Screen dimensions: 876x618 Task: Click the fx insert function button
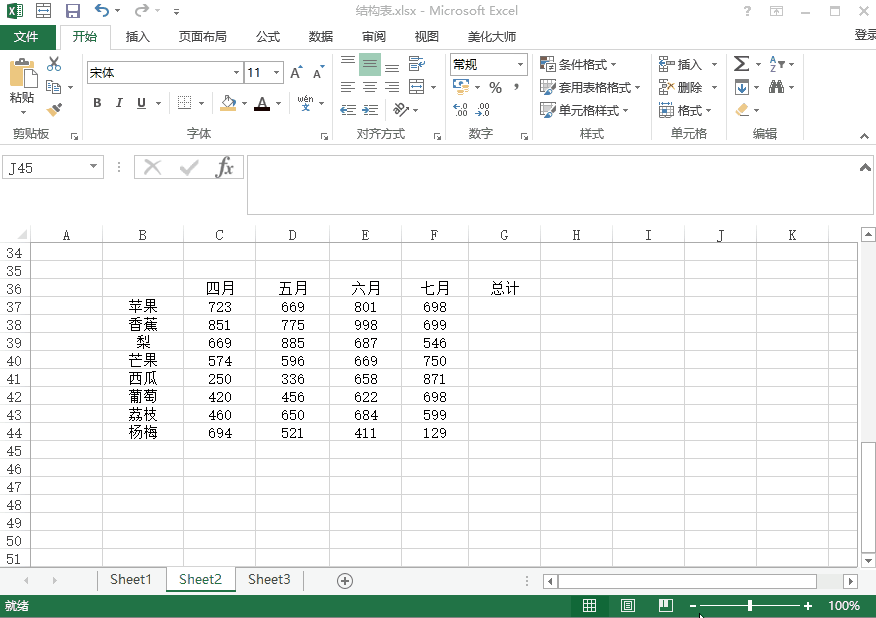tap(224, 167)
